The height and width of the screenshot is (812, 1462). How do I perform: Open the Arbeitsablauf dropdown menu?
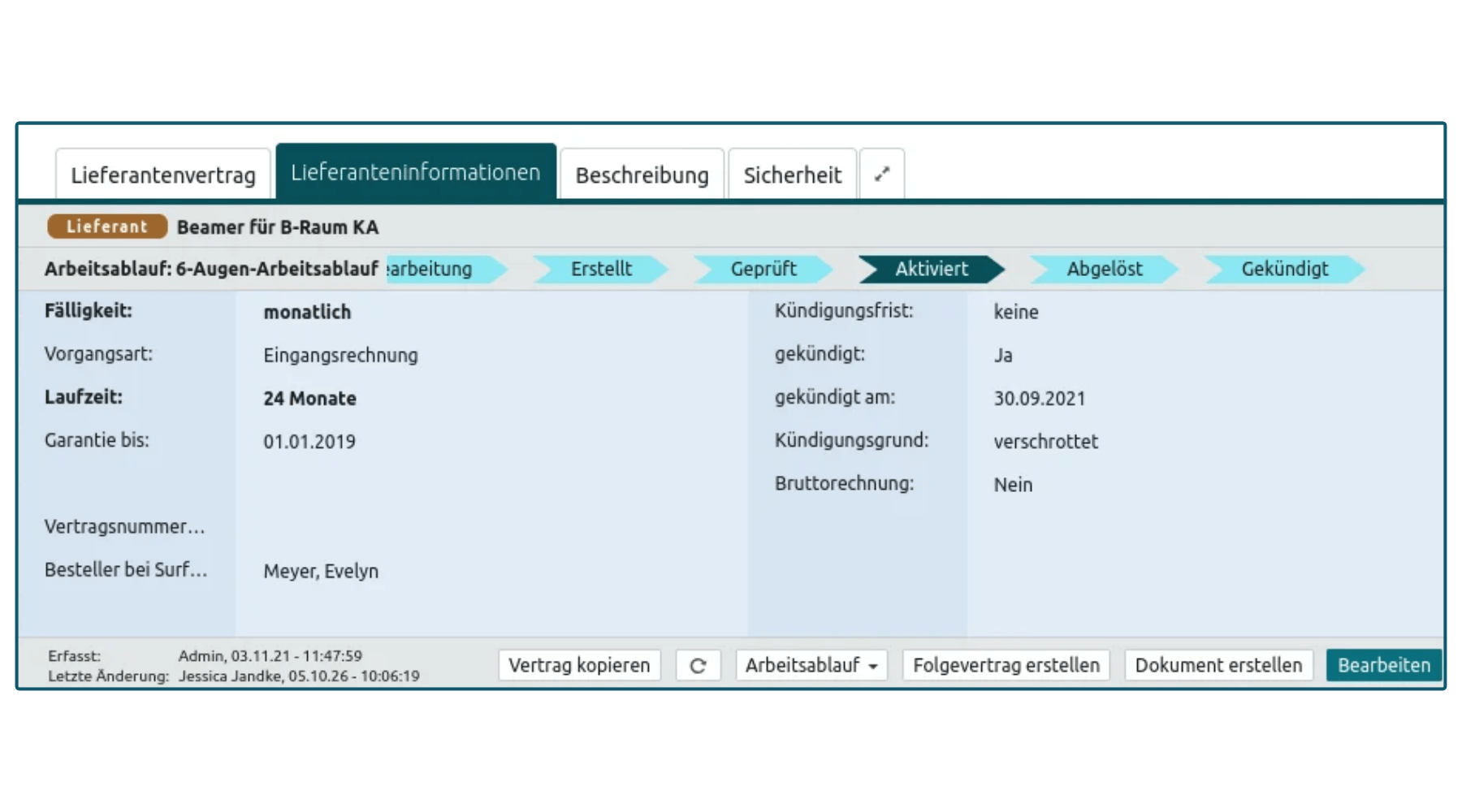point(811,666)
